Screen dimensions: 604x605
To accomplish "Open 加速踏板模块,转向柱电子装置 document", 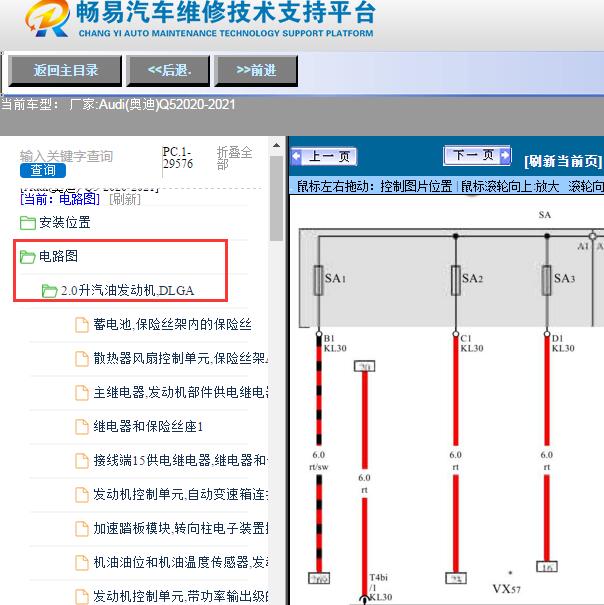I will pos(181,528).
